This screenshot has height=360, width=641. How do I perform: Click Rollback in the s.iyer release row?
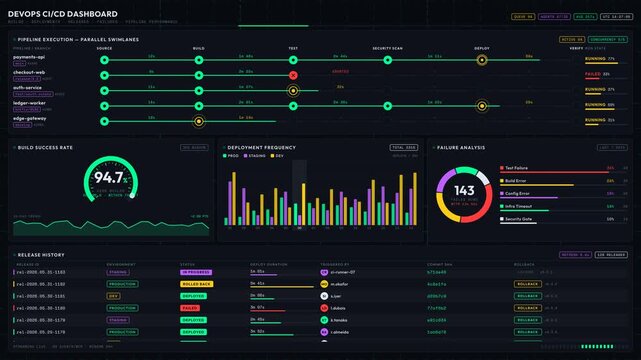pyautogui.click(x=528, y=296)
